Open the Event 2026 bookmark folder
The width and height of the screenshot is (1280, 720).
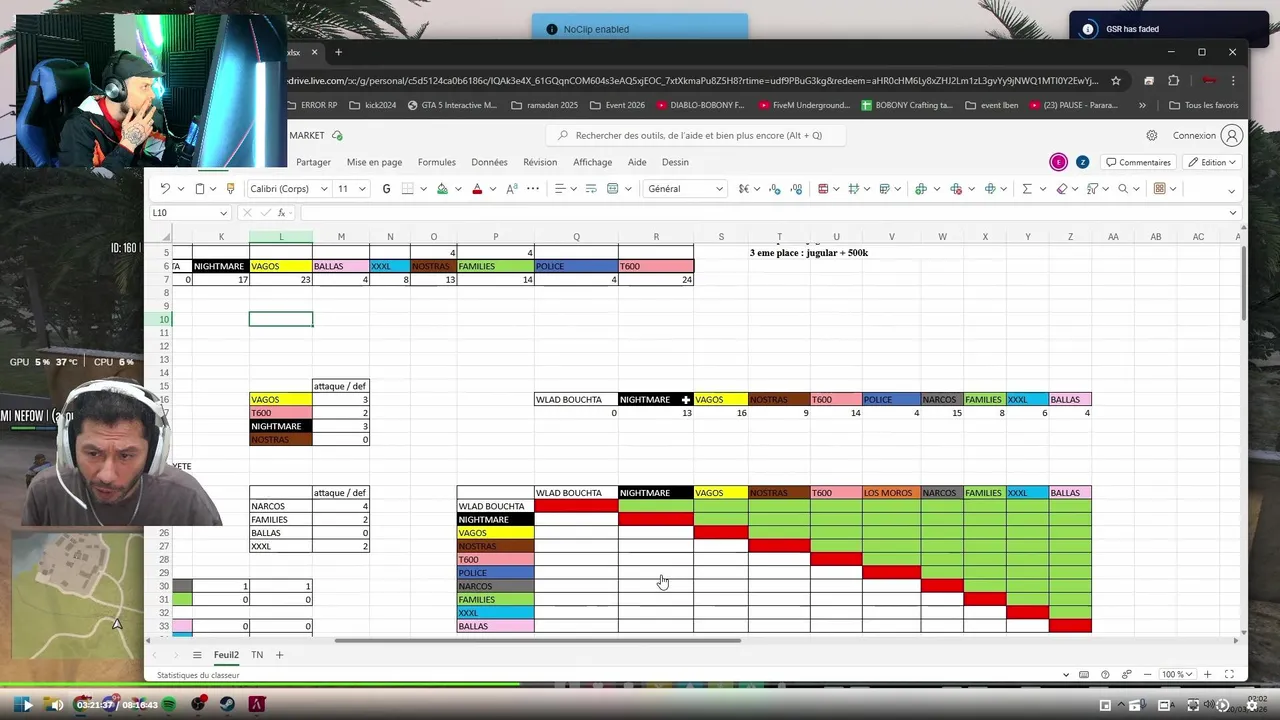tap(617, 105)
